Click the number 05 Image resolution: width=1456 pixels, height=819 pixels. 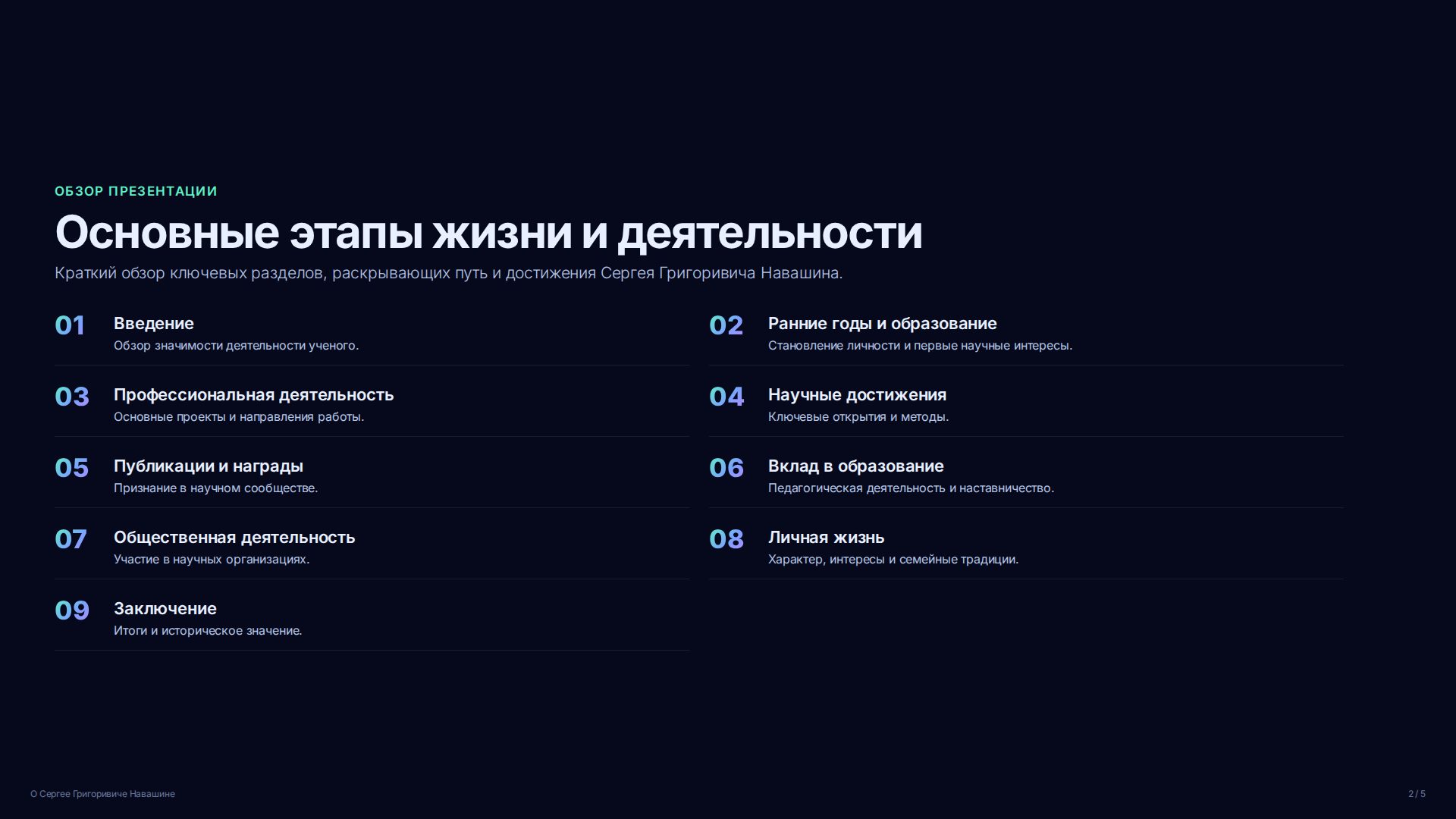point(72,468)
